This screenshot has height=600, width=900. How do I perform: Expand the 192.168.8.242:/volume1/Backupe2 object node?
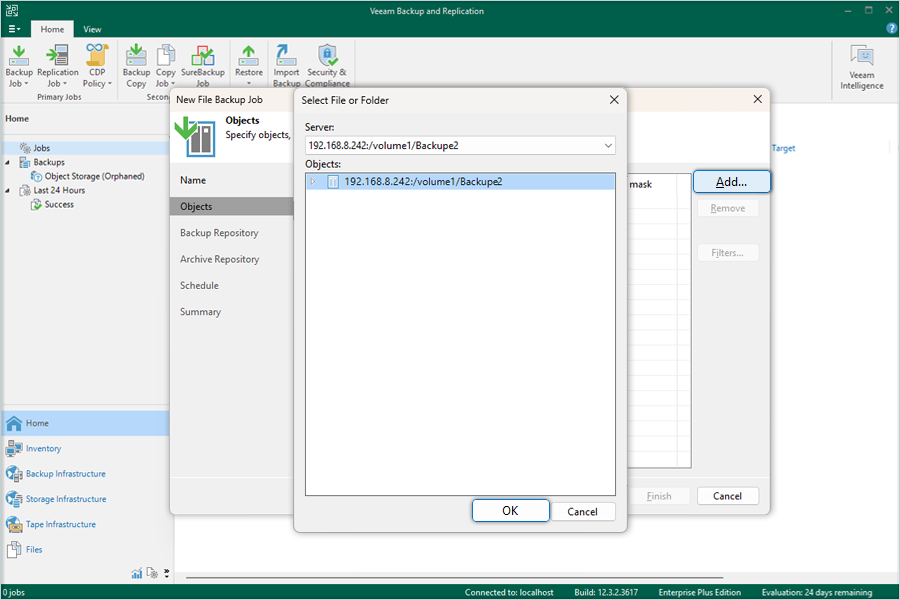(x=313, y=182)
